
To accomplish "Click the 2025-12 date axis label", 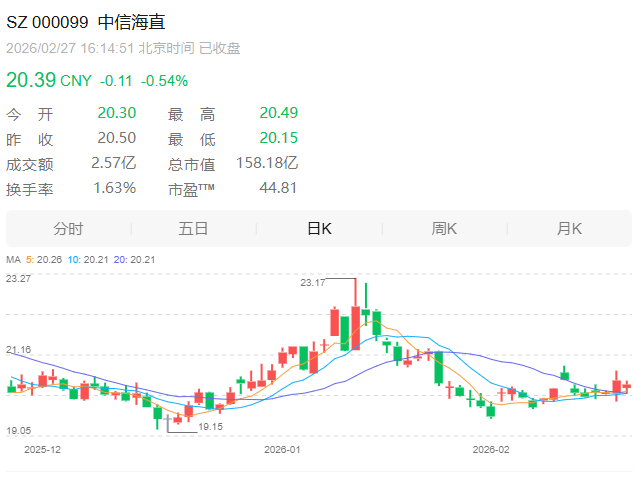I will (42, 450).
